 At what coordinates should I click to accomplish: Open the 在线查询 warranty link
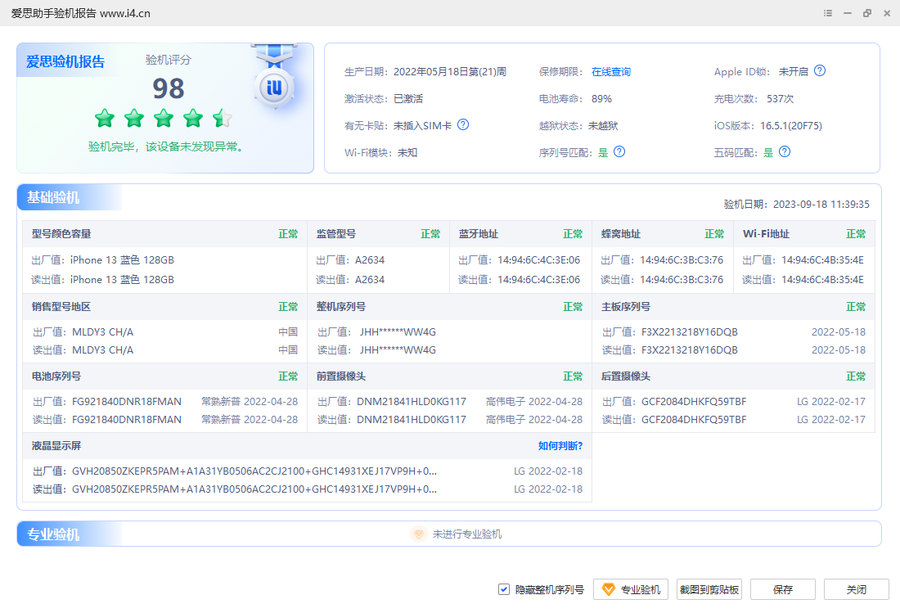[x=611, y=72]
